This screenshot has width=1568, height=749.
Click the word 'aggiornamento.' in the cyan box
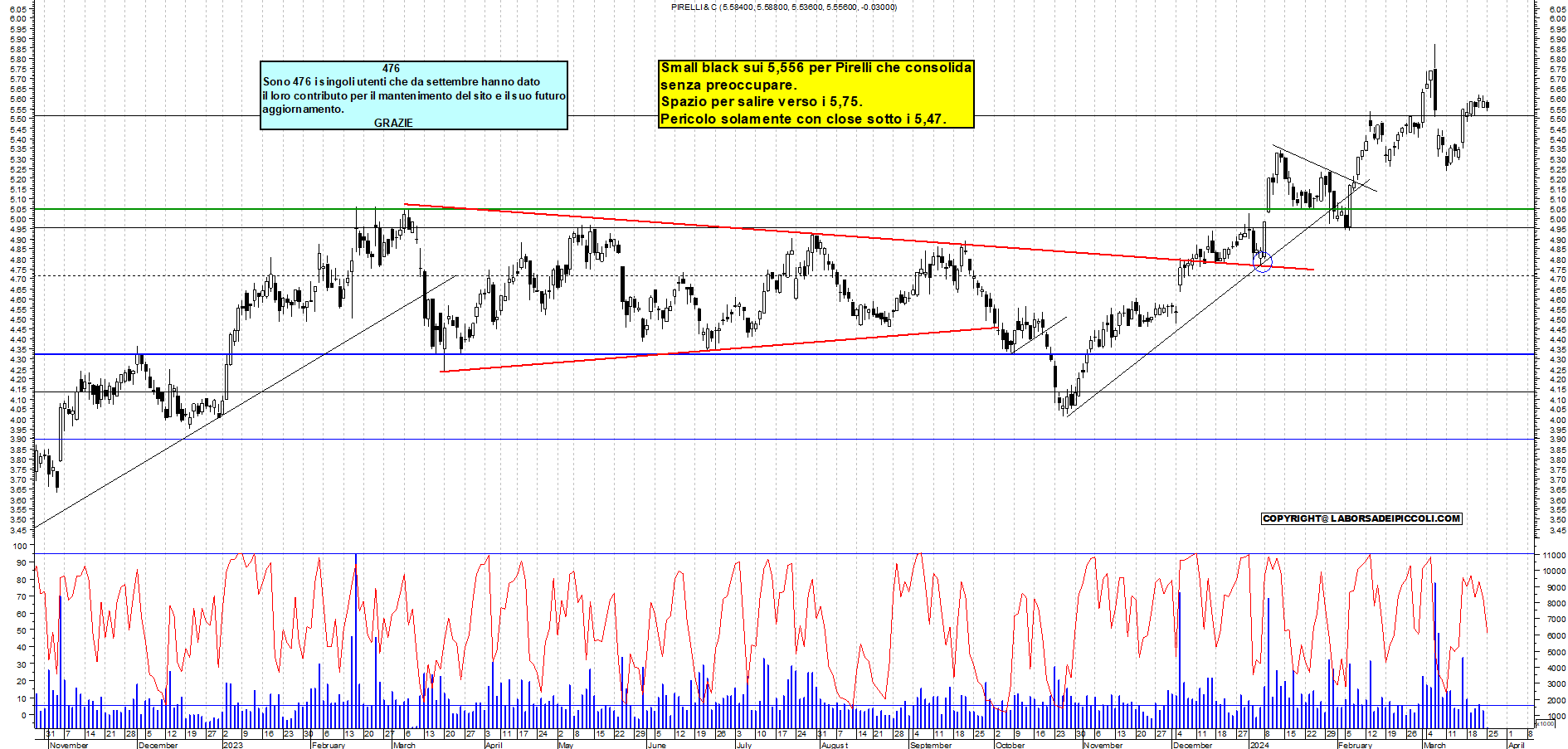coord(303,109)
